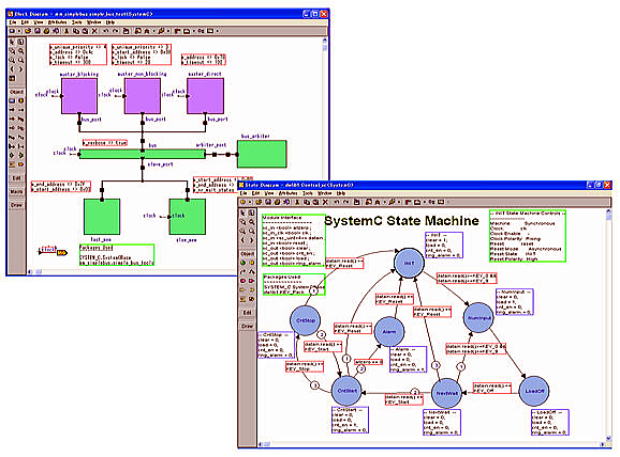Image resolution: width=620 pixels, height=457 pixels.
Task: Open Tools menu in State Diagram window
Action: (308, 193)
